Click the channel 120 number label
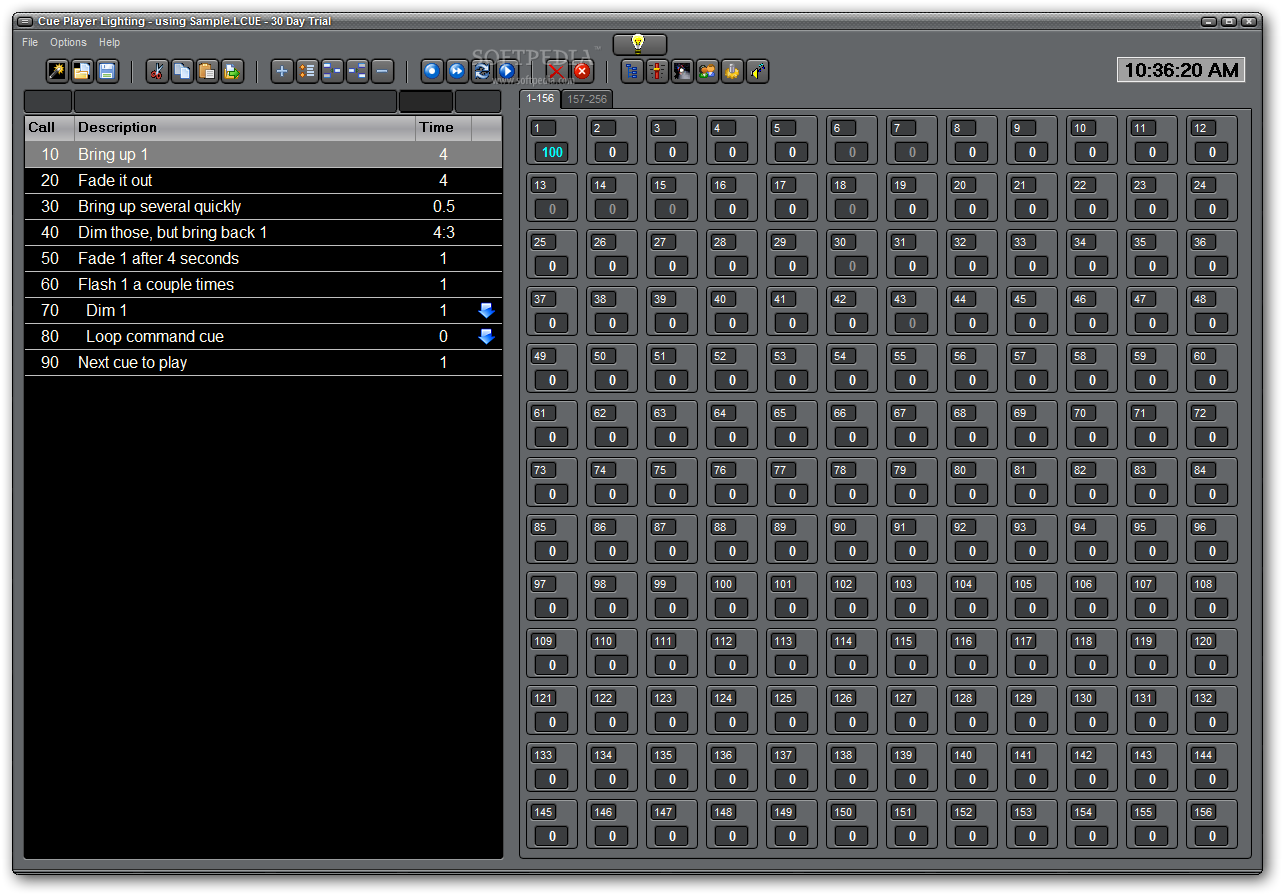This screenshot has width=1283, height=895. click(1203, 641)
